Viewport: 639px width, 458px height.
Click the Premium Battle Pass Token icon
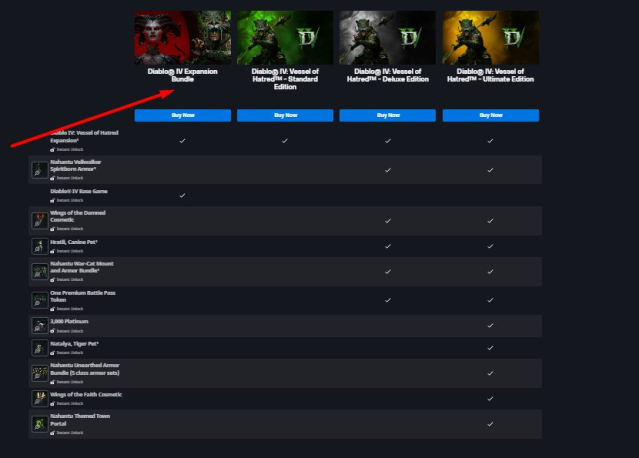(x=40, y=300)
